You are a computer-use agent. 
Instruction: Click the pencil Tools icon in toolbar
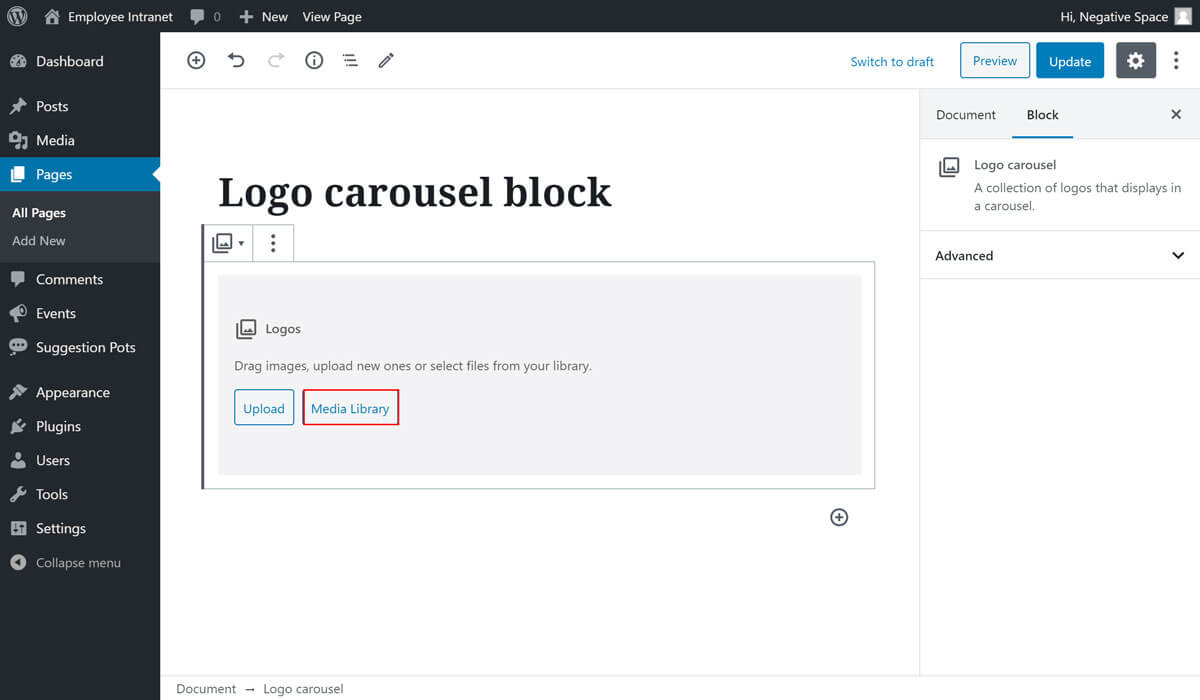click(x=386, y=61)
